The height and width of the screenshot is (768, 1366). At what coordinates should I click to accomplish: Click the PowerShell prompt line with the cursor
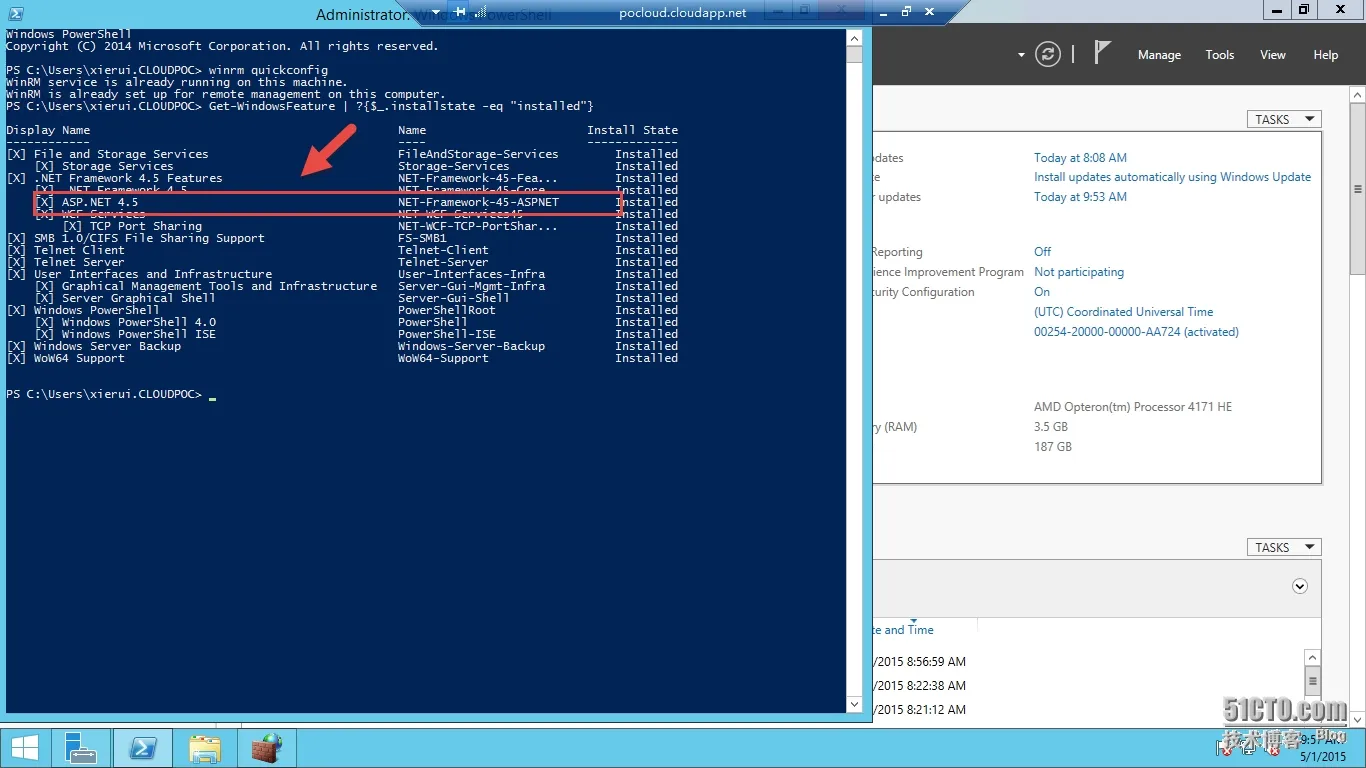pyautogui.click(x=111, y=394)
